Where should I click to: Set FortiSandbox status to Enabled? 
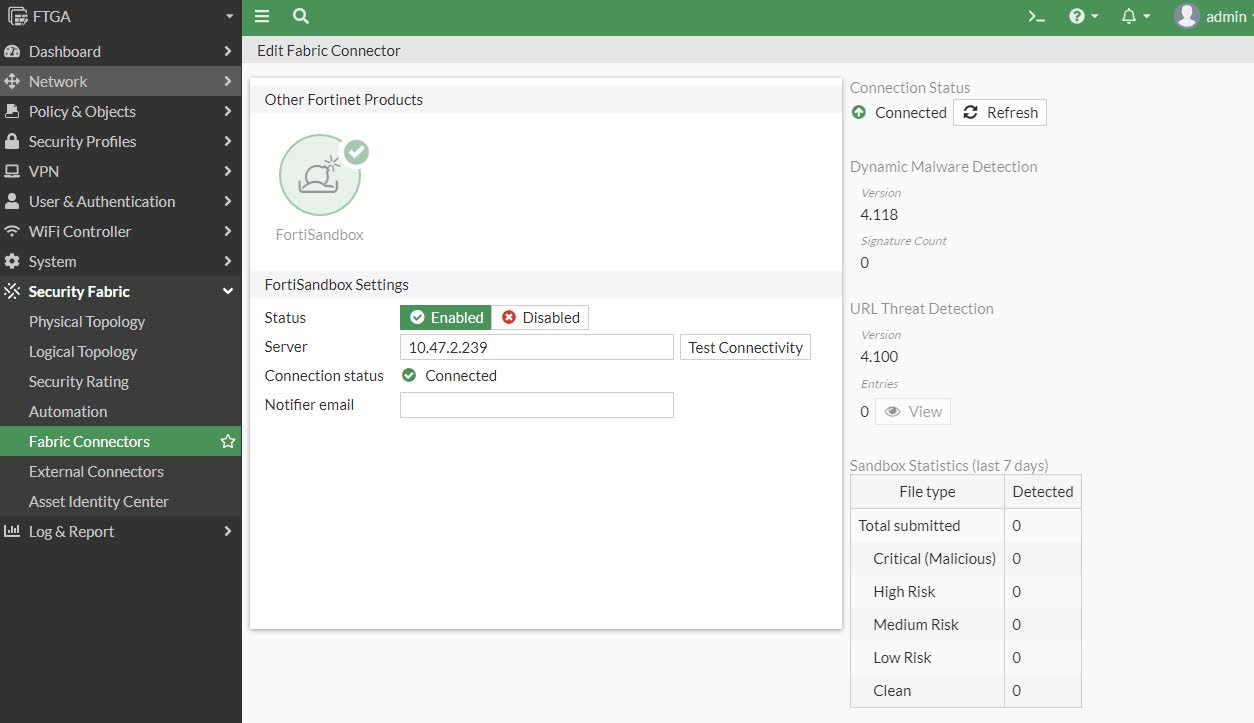click(x=446, y=317)
